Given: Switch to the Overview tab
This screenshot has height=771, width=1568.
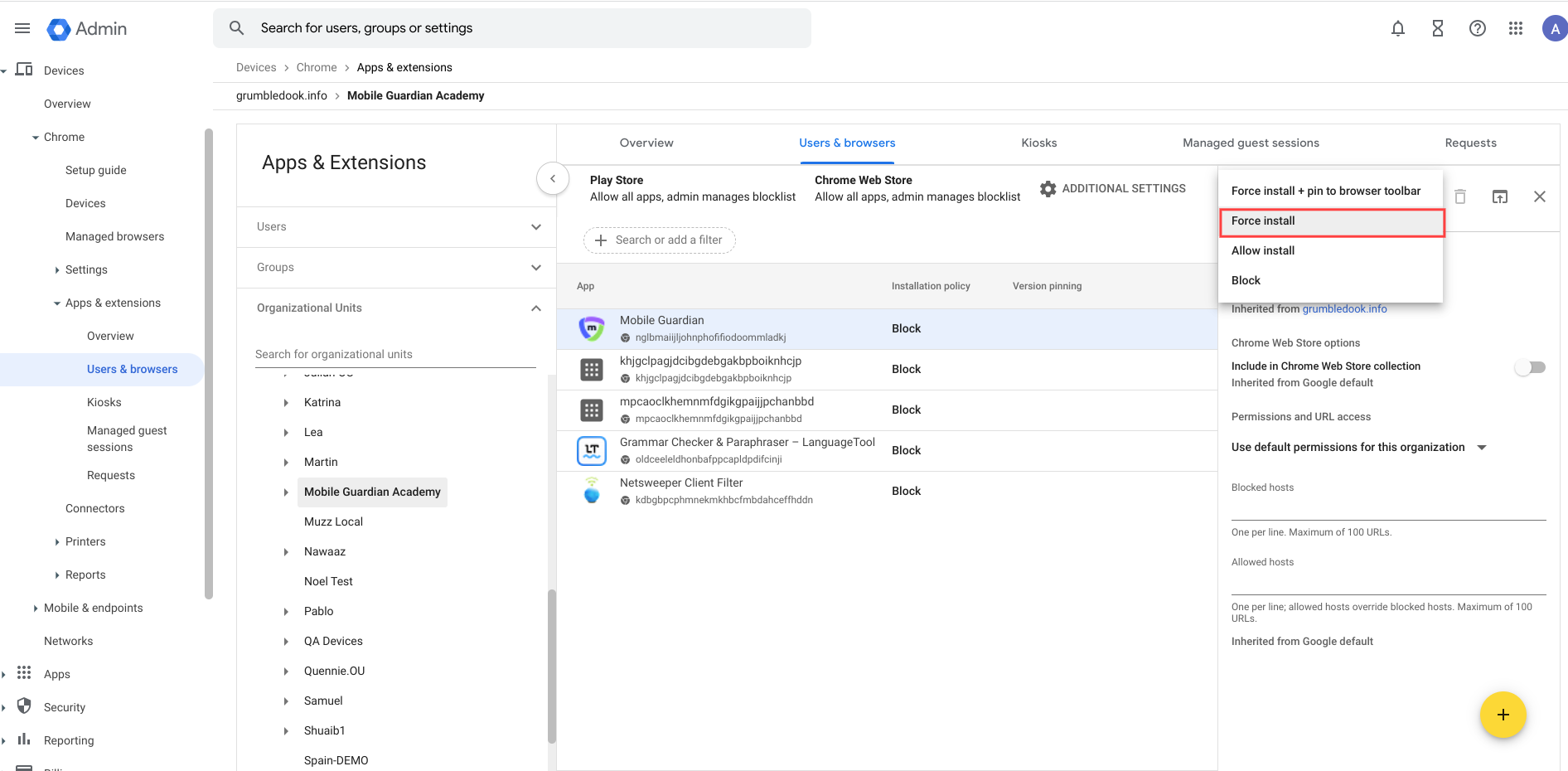Looking at the screenshot, I should [x=646, y=143].
